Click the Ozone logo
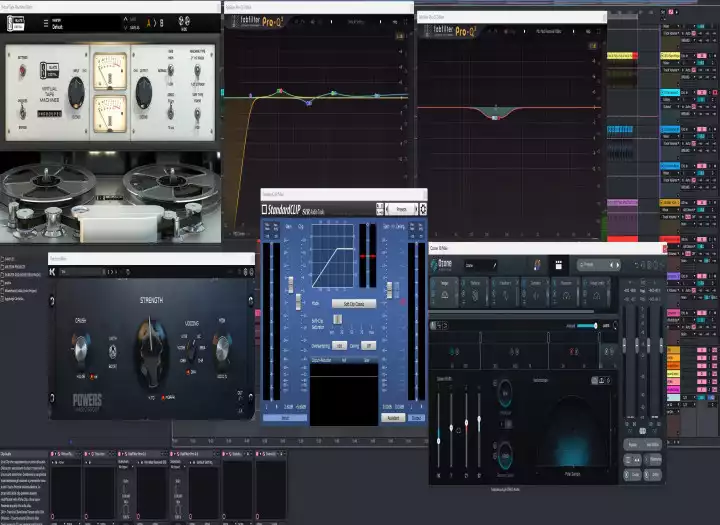Image resolution: width=720 pixels, height=525 pixels. pyautogui.click(x=441, y=265)
